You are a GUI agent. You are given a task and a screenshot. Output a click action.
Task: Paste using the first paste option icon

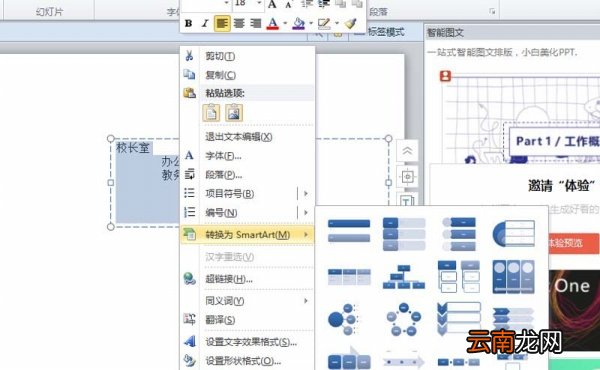pos(211,112)
